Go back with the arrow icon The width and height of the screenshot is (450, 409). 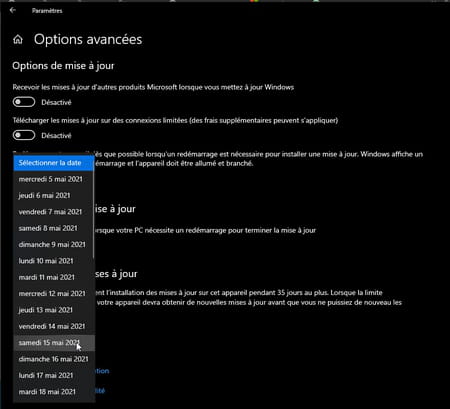(x=13, y=10)
